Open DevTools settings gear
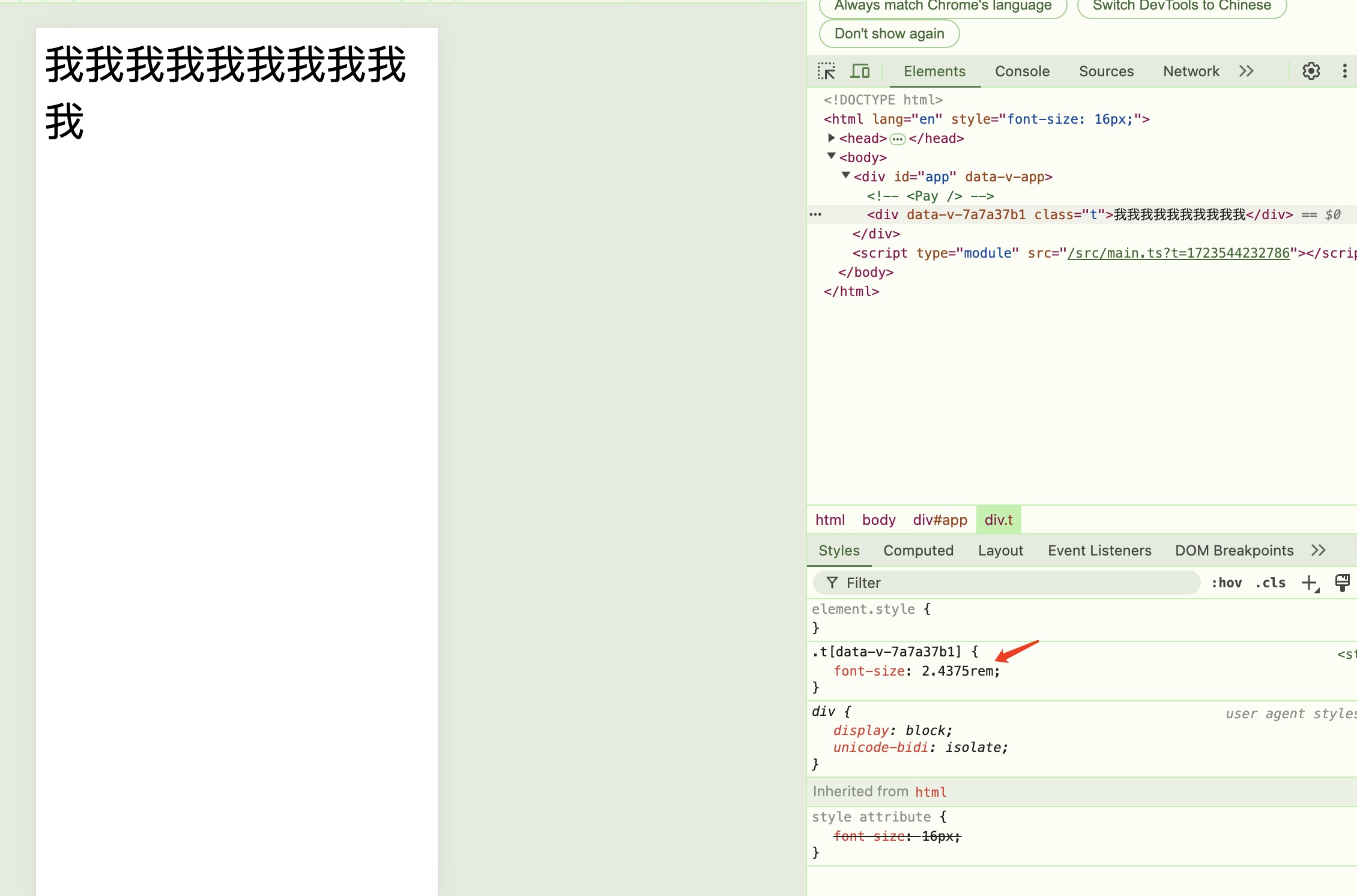This screenshot has height=896, width=1357. point(1311,71)
